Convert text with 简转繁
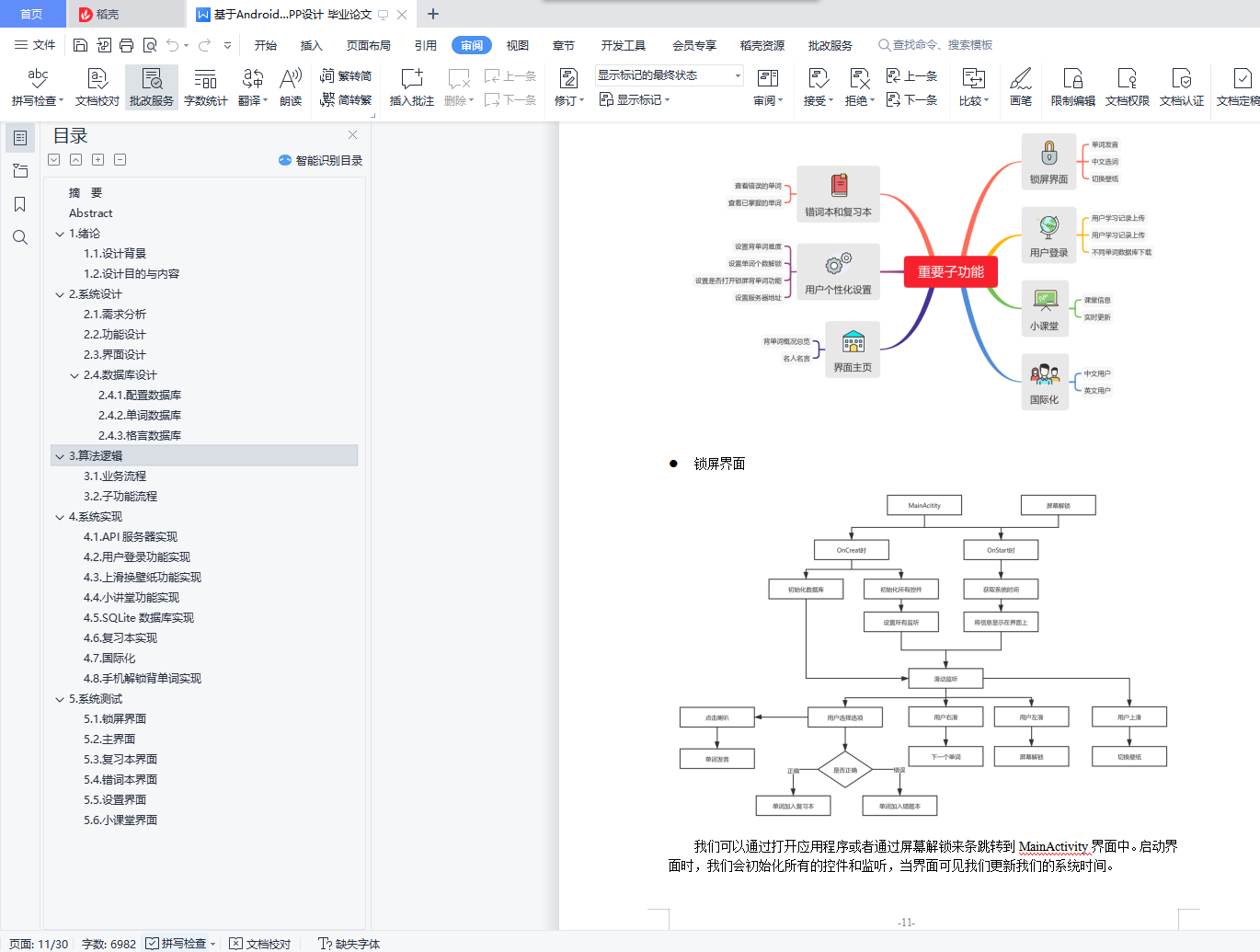Viewport: 1260px width, 952px height. click(346, 99)
